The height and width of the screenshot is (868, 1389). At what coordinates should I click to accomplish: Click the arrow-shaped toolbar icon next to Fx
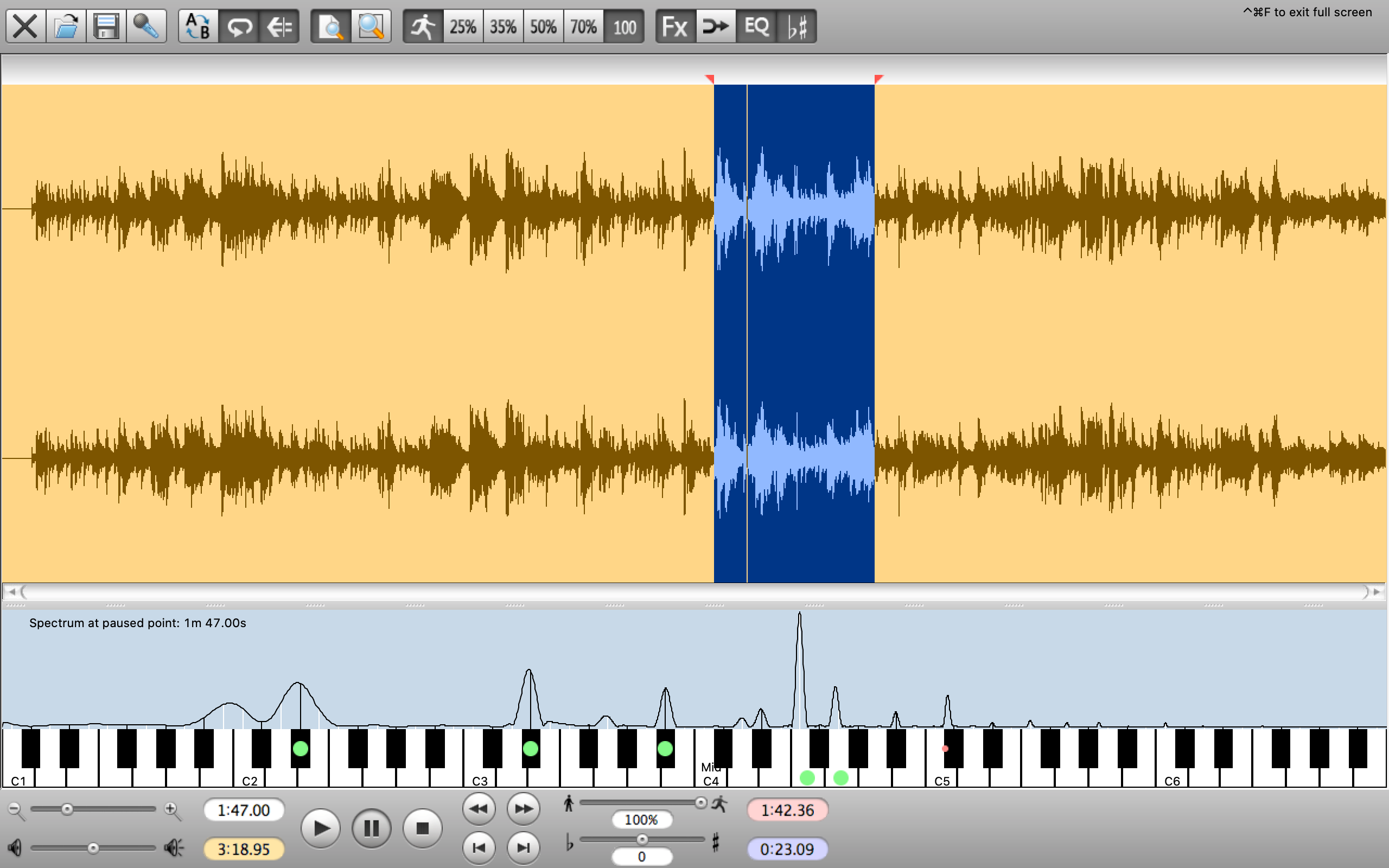[x=716, y=27]
